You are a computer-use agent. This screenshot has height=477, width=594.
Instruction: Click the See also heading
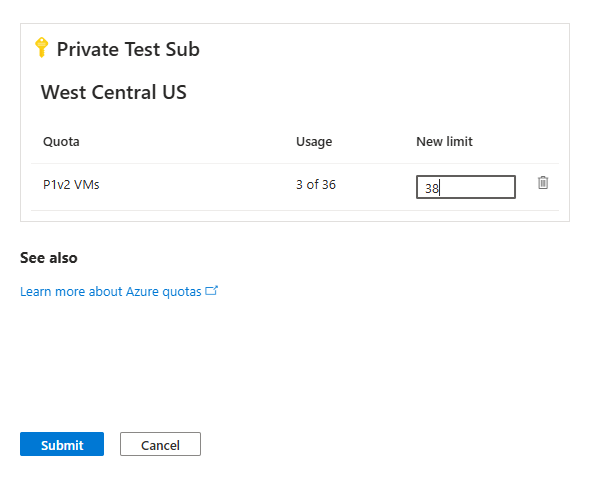(48, 258)
